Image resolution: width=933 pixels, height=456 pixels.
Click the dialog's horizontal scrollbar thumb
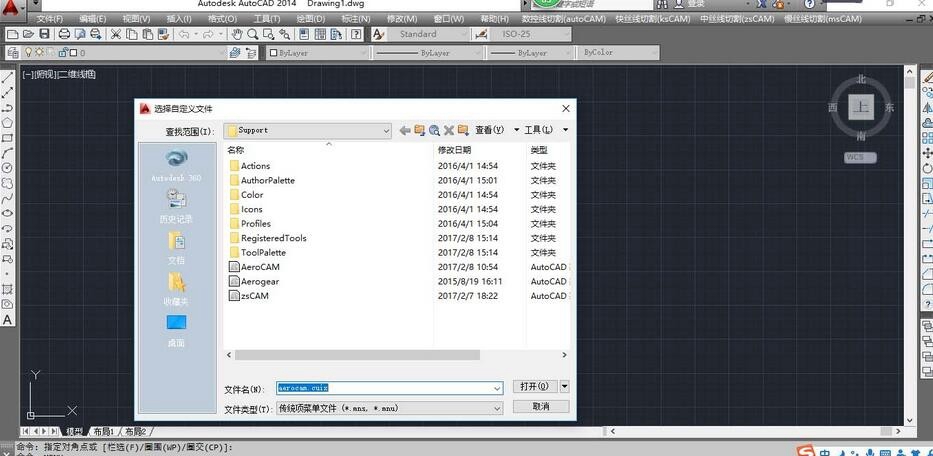click(x=357, y=355)
